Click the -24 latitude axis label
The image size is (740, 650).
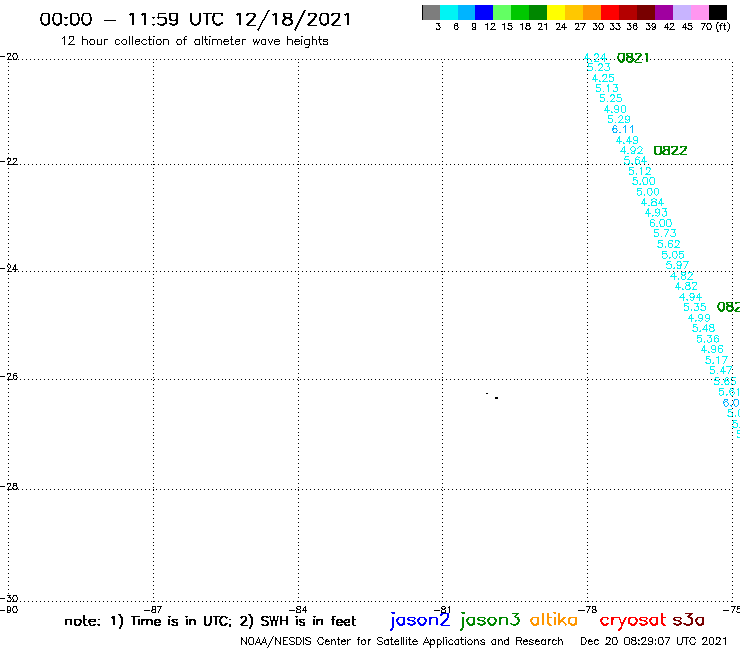[x=9, y=268]
